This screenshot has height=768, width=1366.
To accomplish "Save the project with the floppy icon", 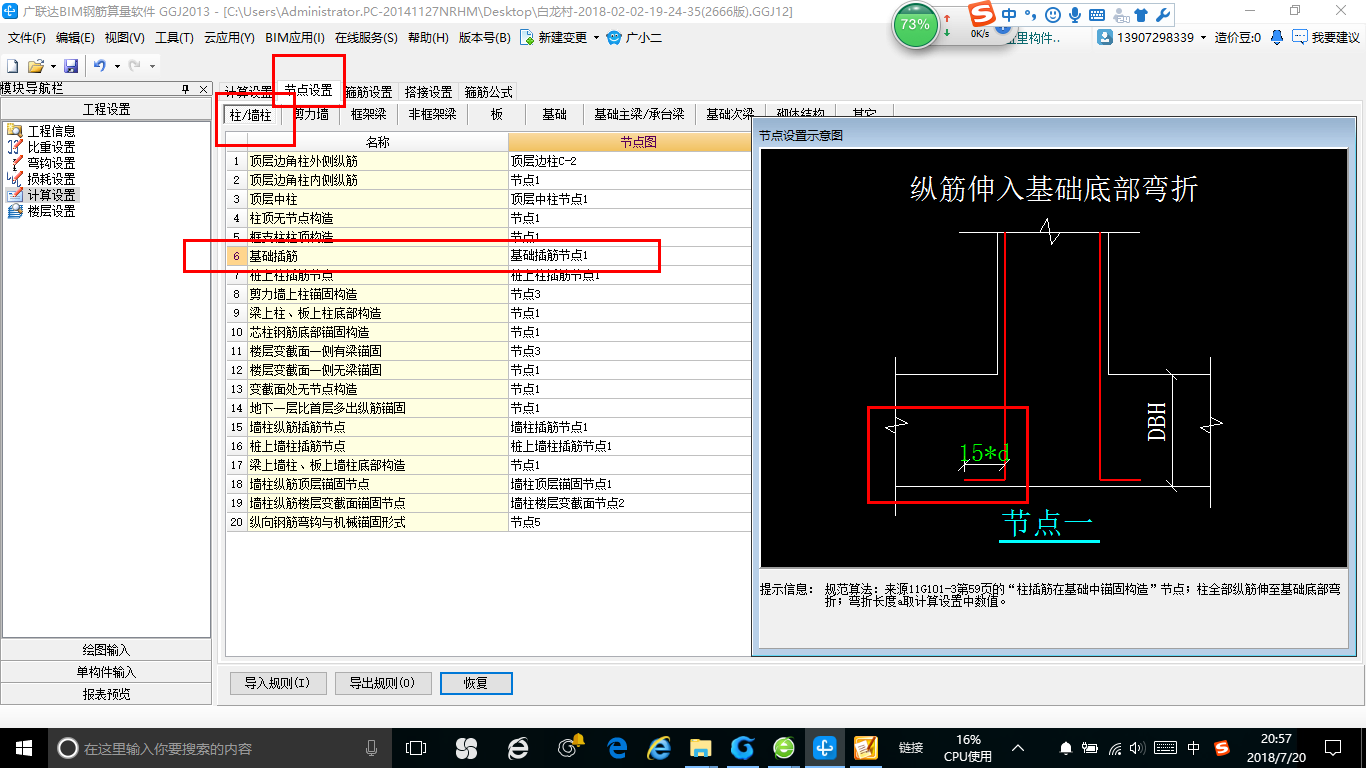I will (x=71, y=65).
